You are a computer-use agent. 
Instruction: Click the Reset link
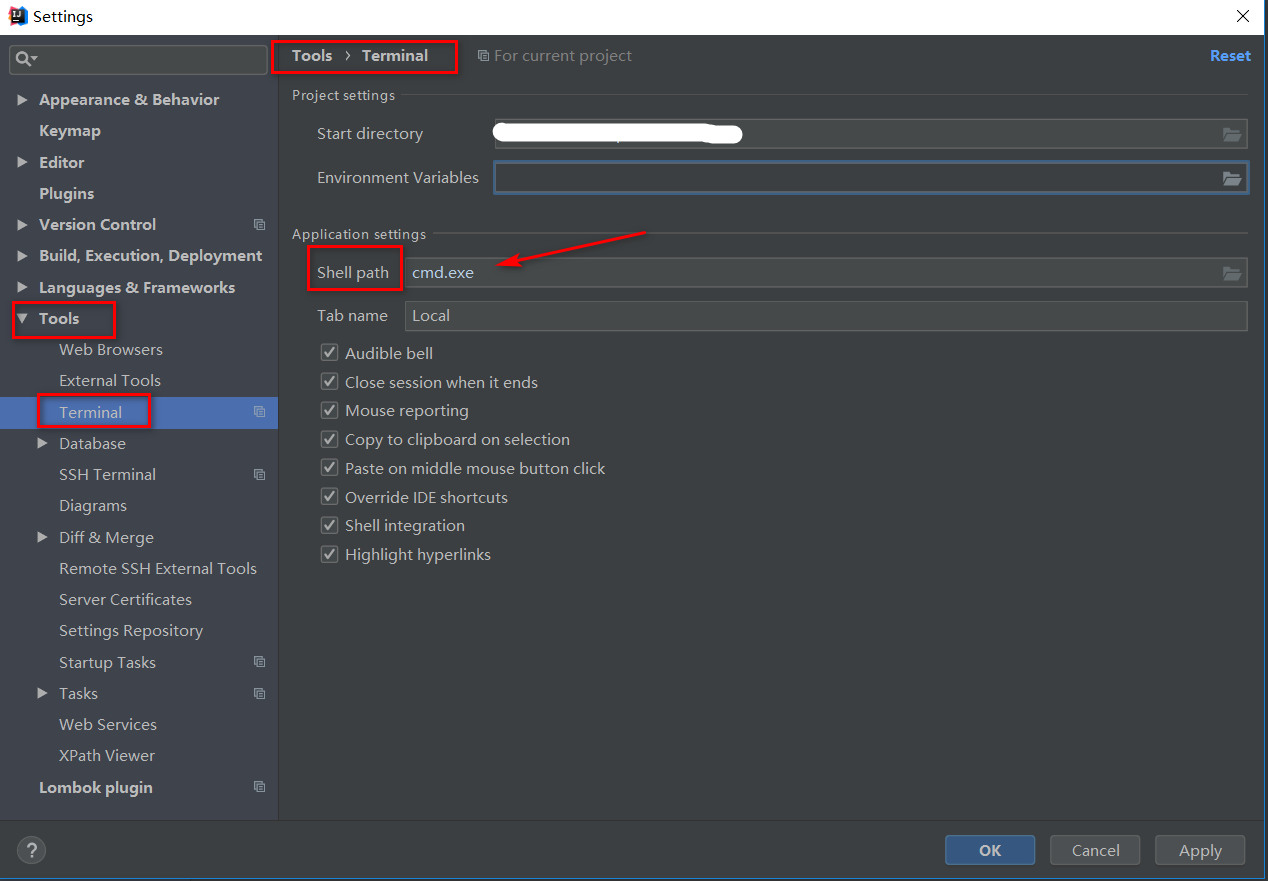pos(1230,56)
